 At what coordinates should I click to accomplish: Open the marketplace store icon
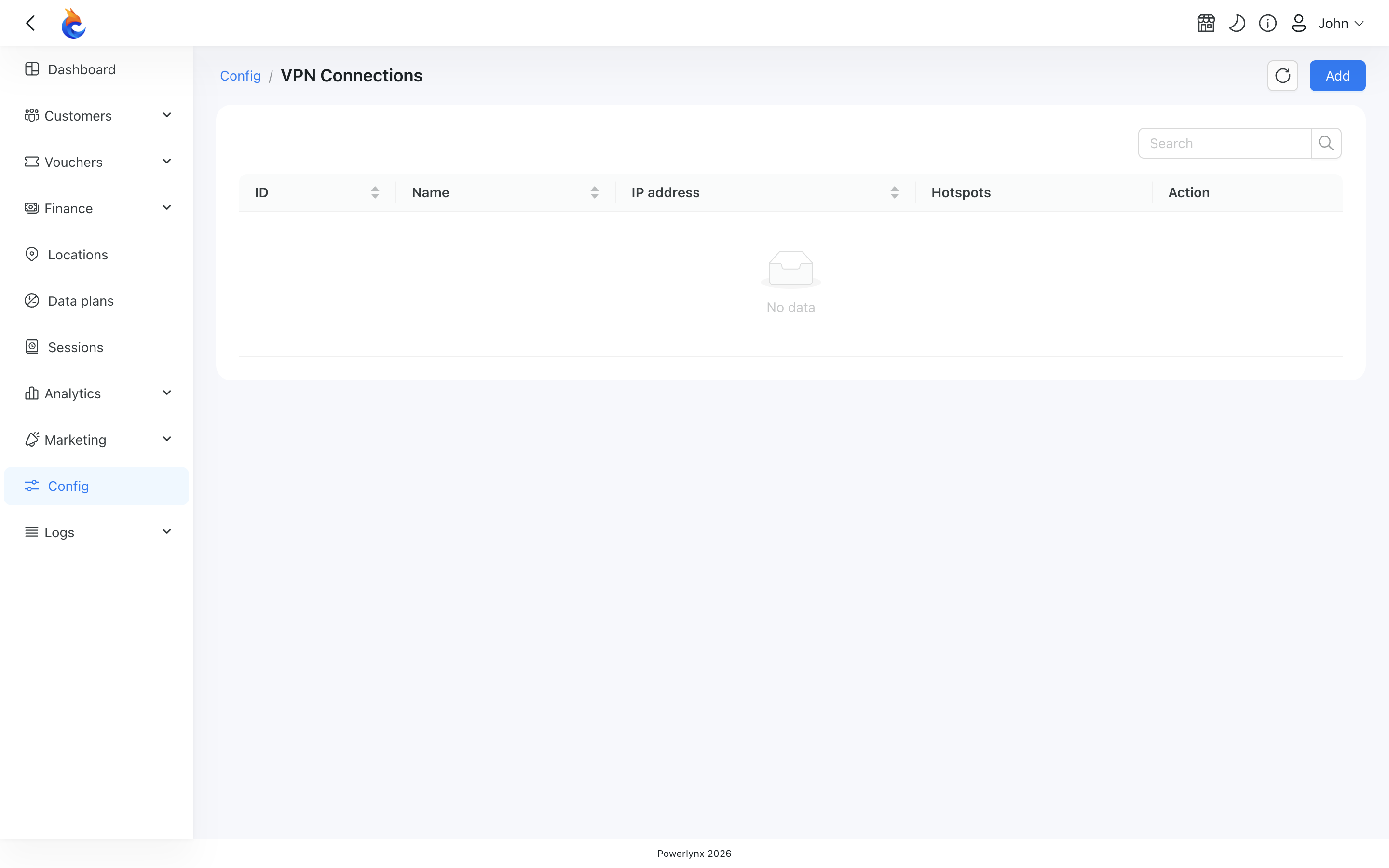click(1206, 23)
